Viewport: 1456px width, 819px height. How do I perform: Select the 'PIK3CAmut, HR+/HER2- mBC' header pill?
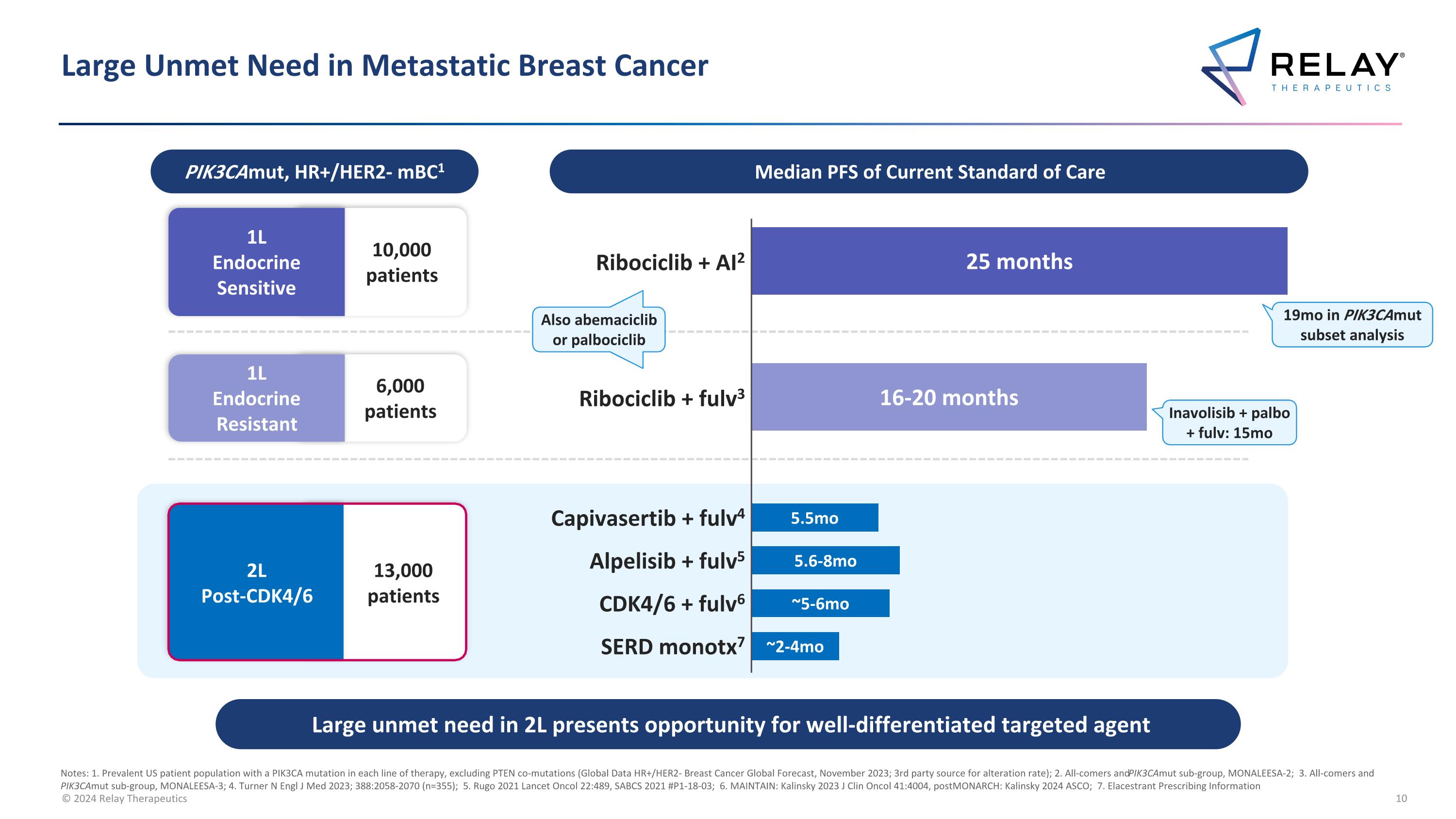[x=314, y=172]
